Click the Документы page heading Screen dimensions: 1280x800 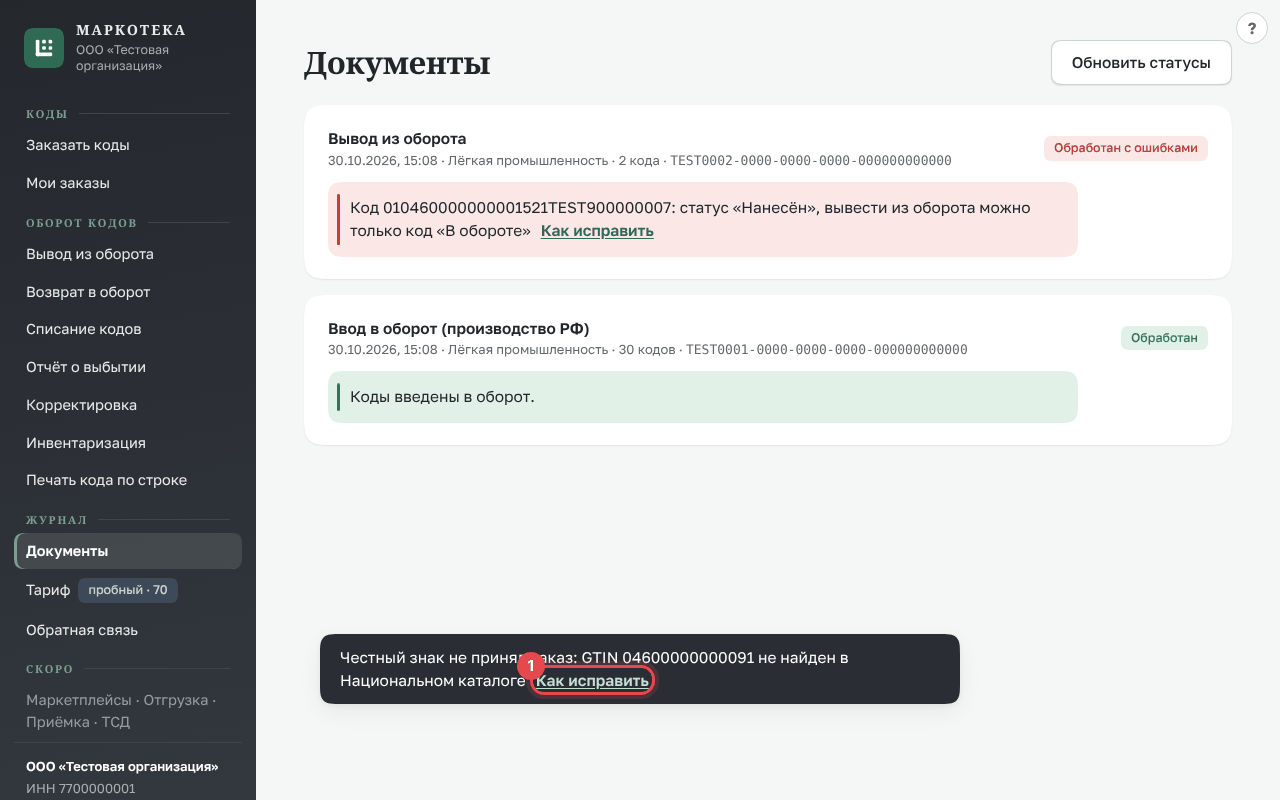(397, 63)
